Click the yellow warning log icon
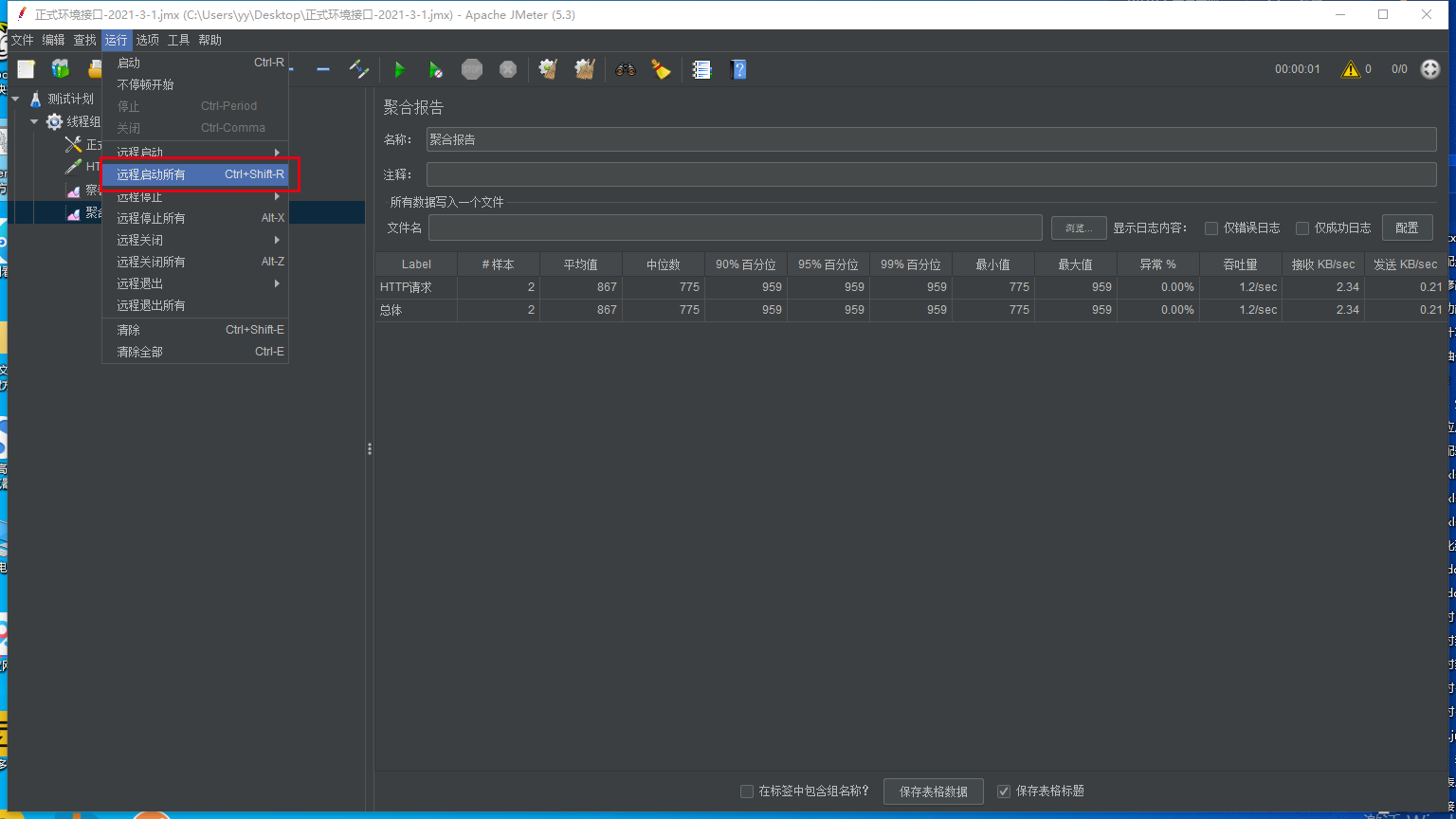Viewport: 1456px width, 819px height. pos(1351,69)
